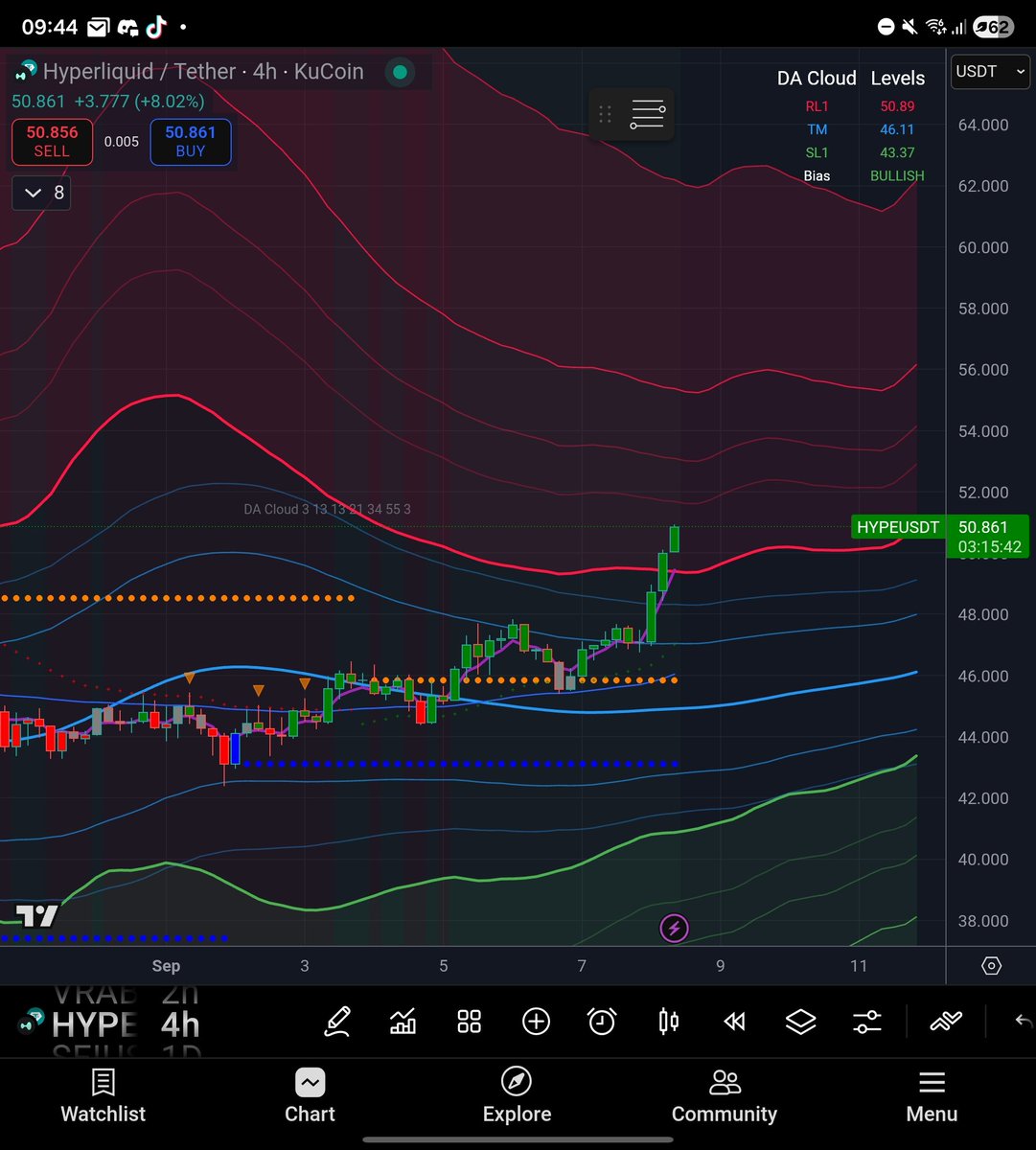This screenshot has height=1150, width=1036.
Task: Open the alert clock icon
Action: (602, 1022)
